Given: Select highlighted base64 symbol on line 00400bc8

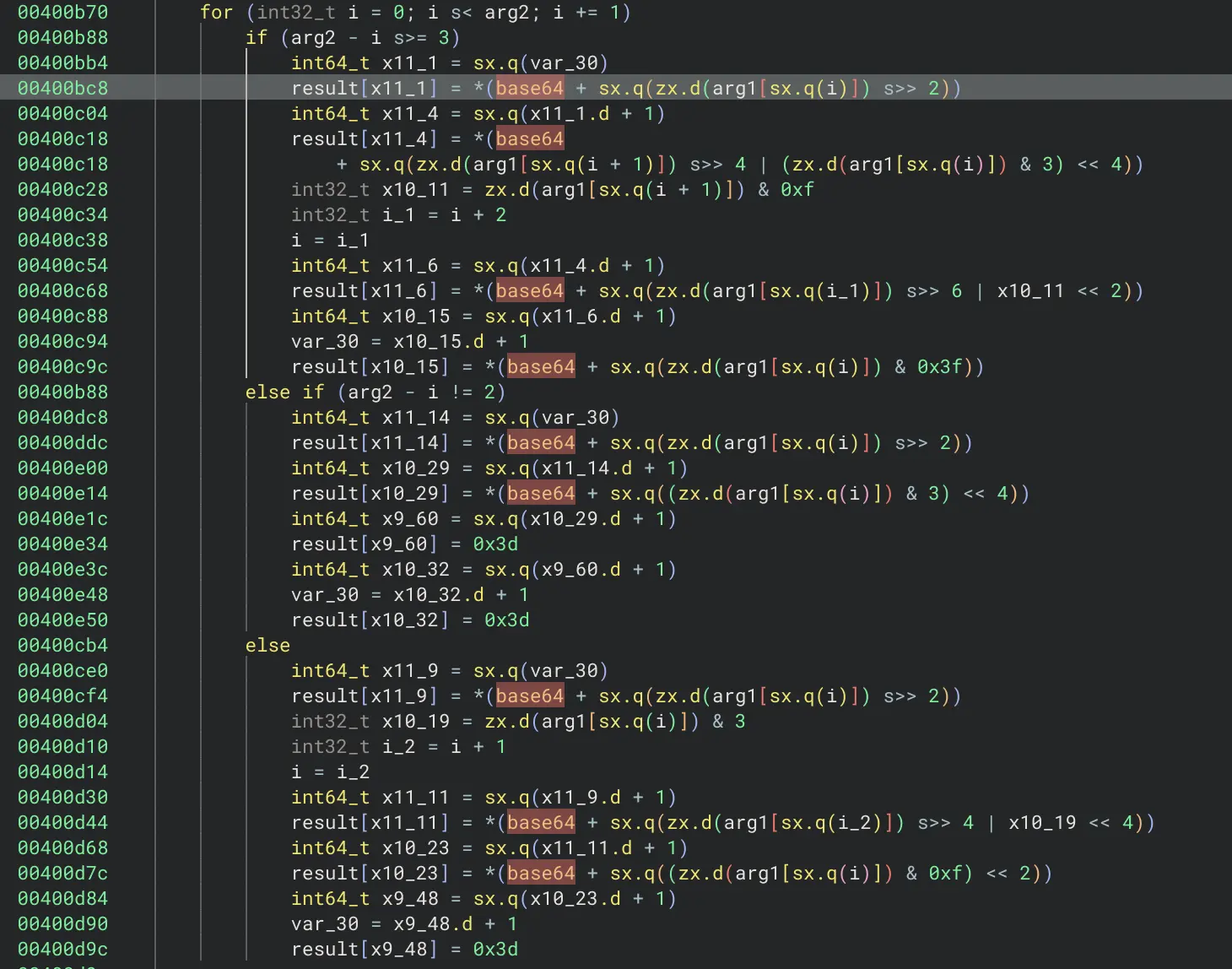Looking at the screenshot, I should tap(529, 89).
